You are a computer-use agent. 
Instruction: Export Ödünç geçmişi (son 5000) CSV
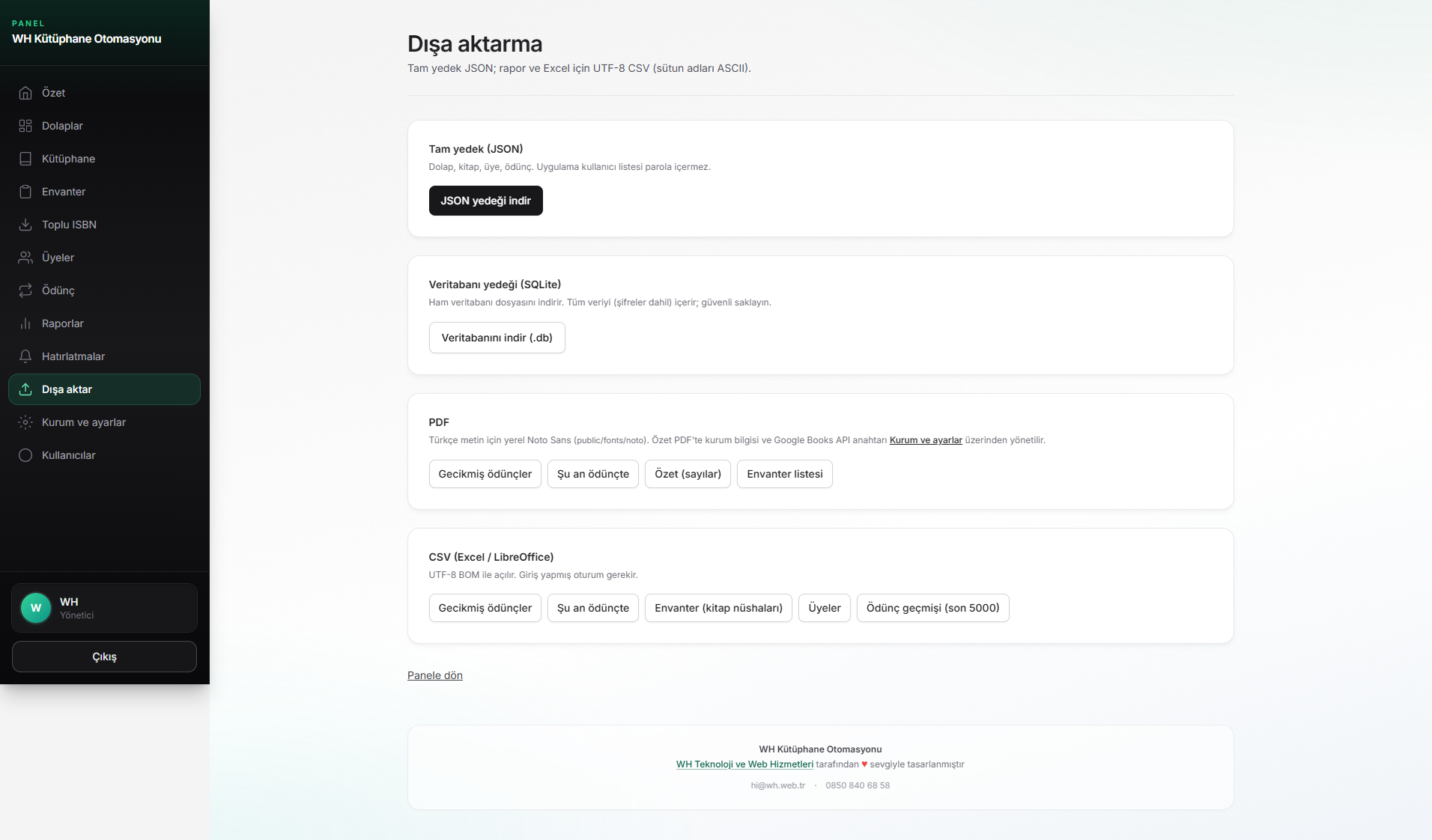coord(932,608)
